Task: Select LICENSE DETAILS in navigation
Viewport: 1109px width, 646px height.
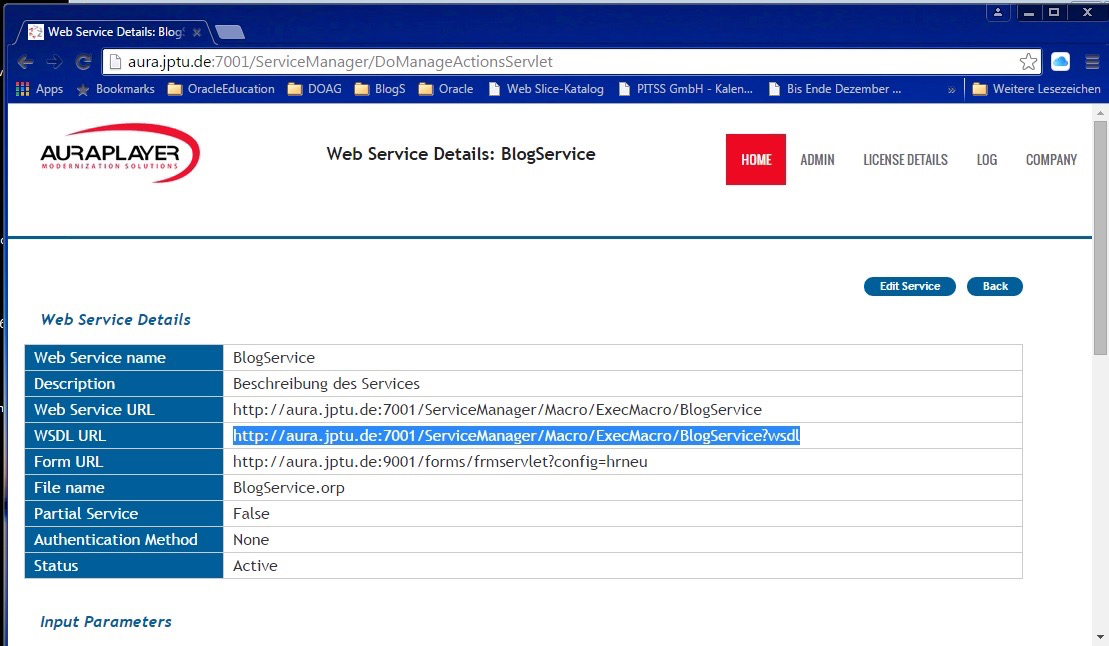Action: coord(905,160)
